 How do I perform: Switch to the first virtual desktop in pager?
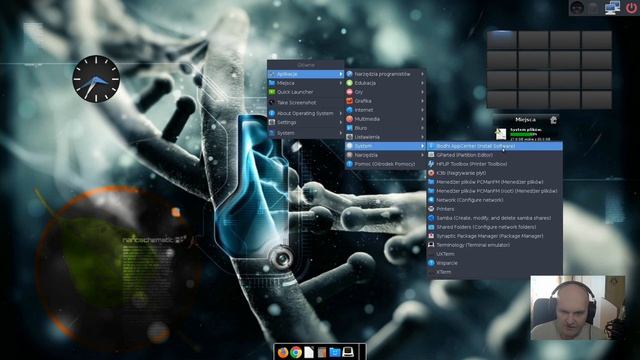click(502, 40)
